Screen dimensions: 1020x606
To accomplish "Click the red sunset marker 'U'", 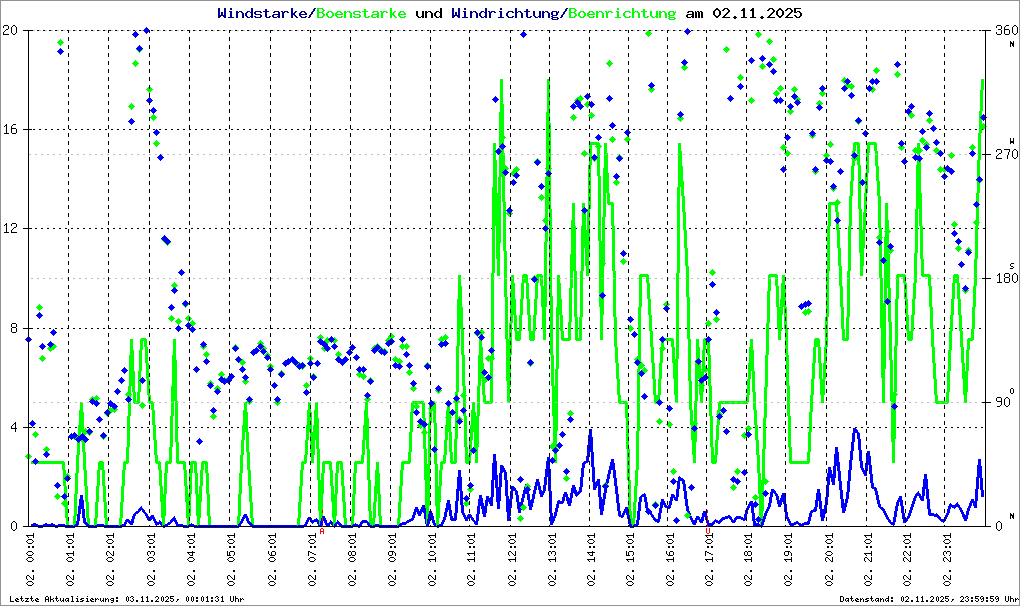I will click(x=708, y=531).
